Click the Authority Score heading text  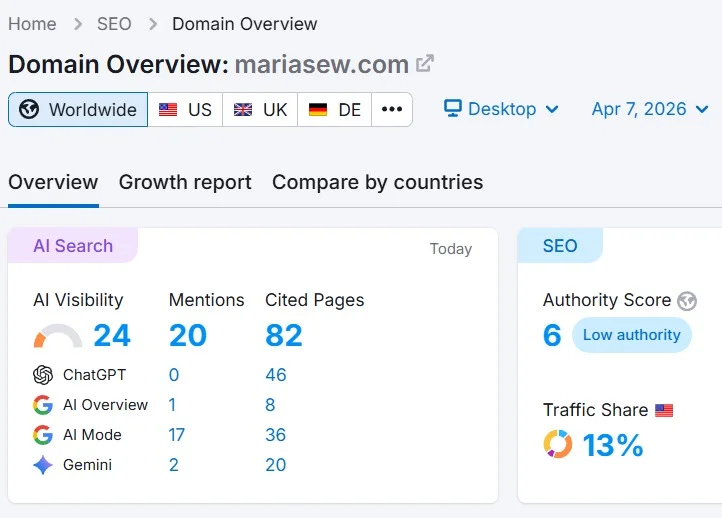(607, 300)
